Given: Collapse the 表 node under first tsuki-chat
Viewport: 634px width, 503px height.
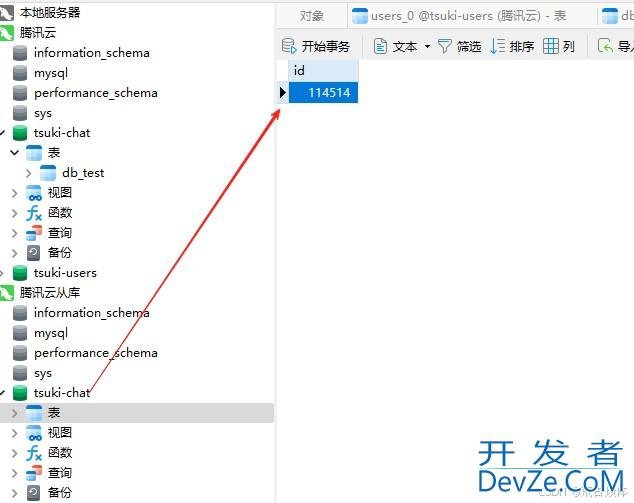Looking at the screenshot, I should point(15,153).
